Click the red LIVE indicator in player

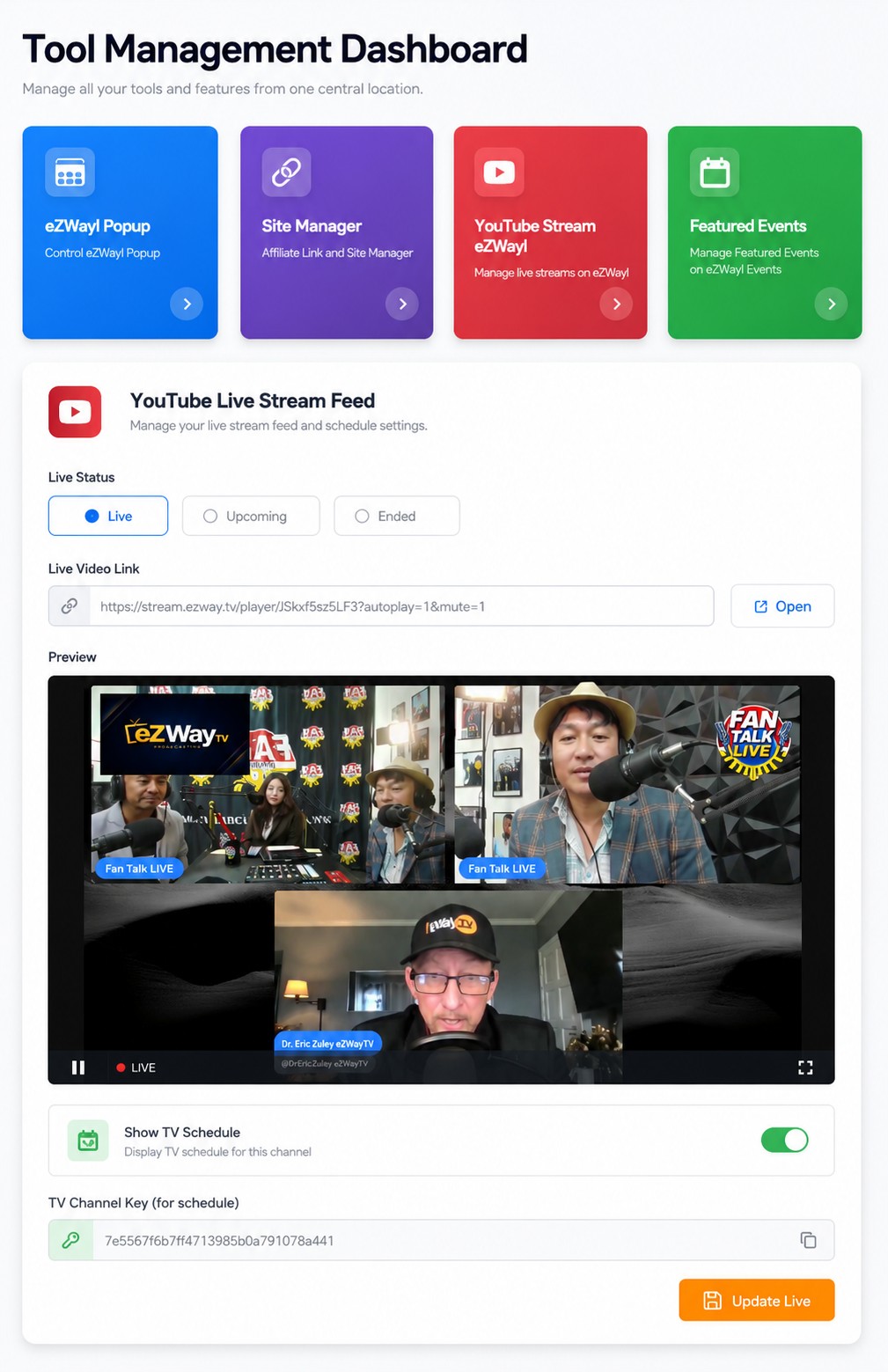(136, 1068)
